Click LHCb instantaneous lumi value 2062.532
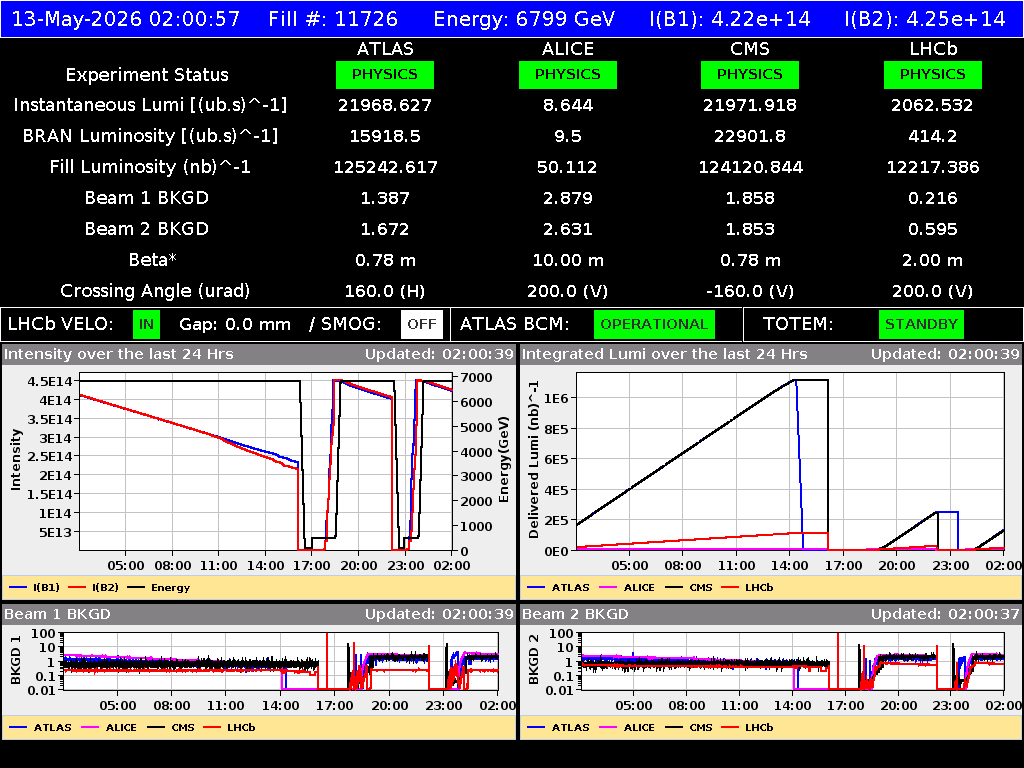 933,105
